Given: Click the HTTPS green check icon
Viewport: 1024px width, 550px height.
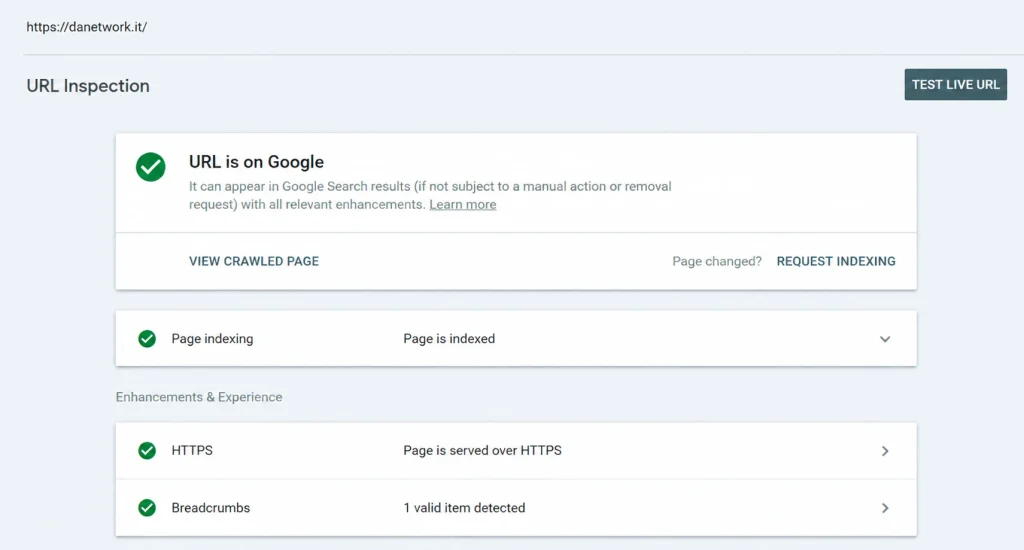Looking at the screenshot, I should pos(147,451).
